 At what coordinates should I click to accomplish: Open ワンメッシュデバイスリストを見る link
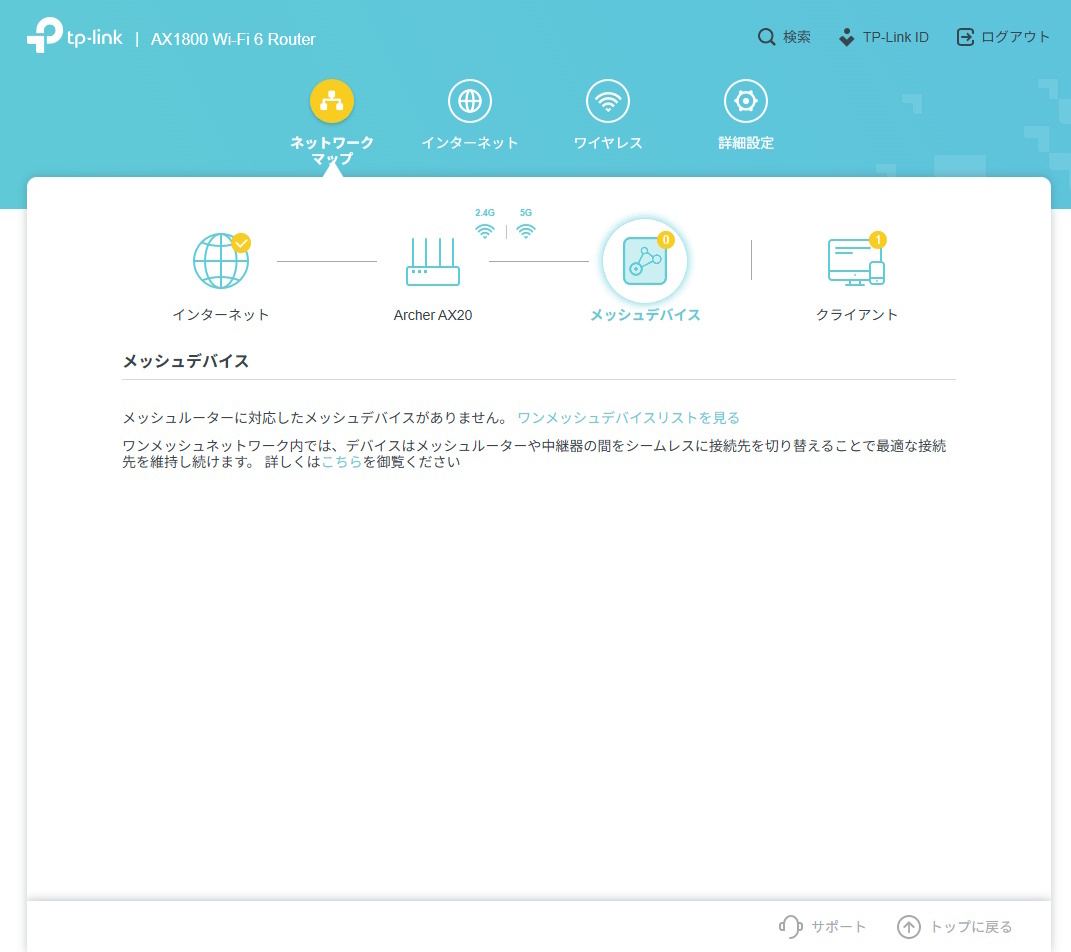click(x=628, y=417)
